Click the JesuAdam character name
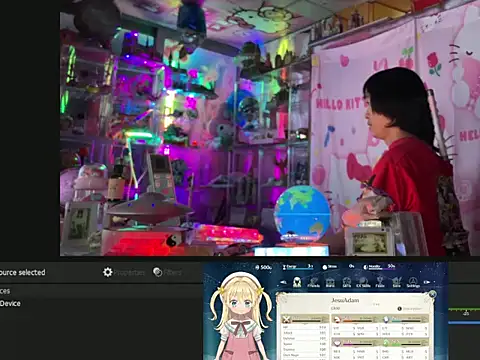 point(345,300)
